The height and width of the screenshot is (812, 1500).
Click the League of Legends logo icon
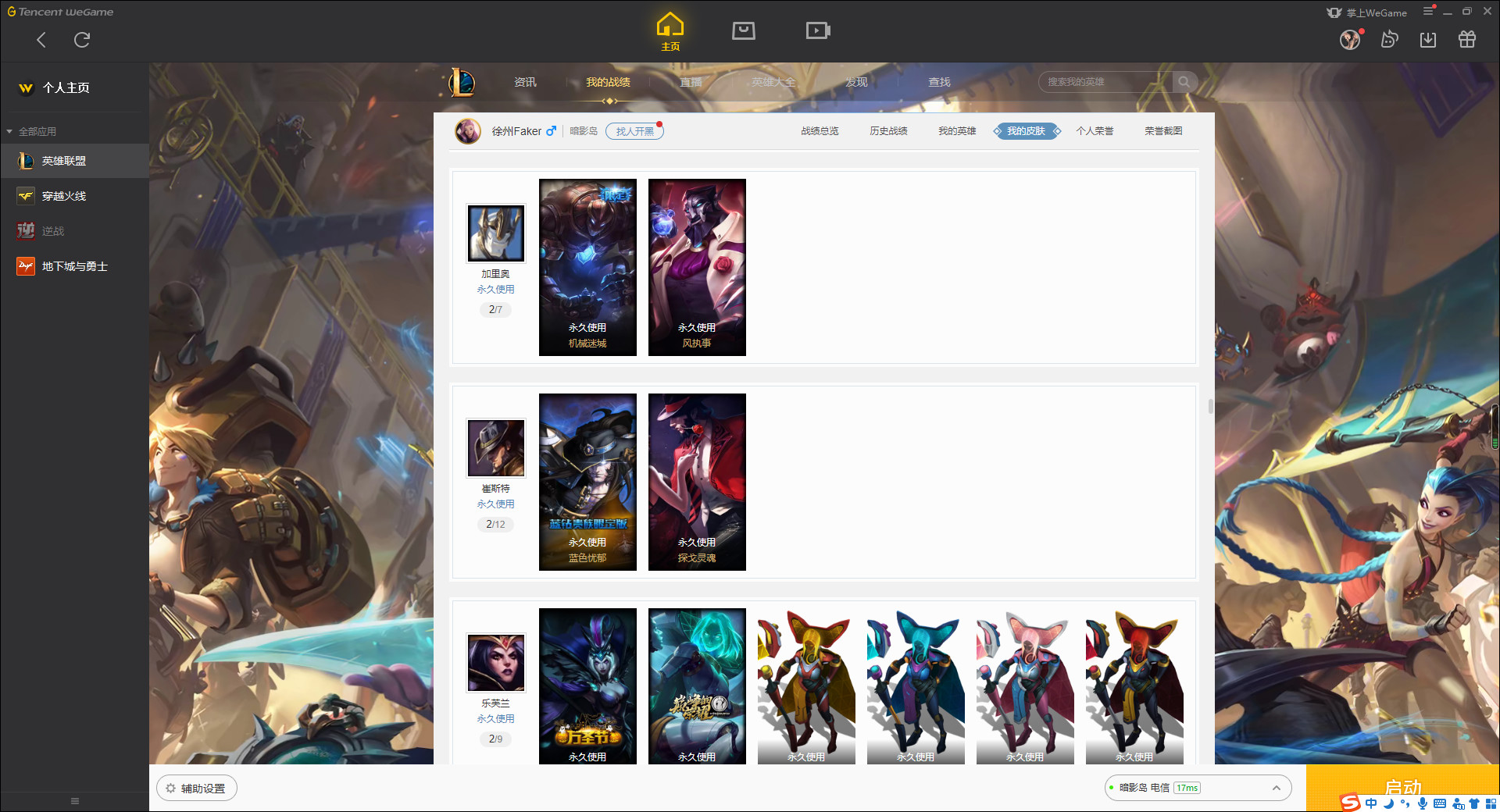[461, 82]
